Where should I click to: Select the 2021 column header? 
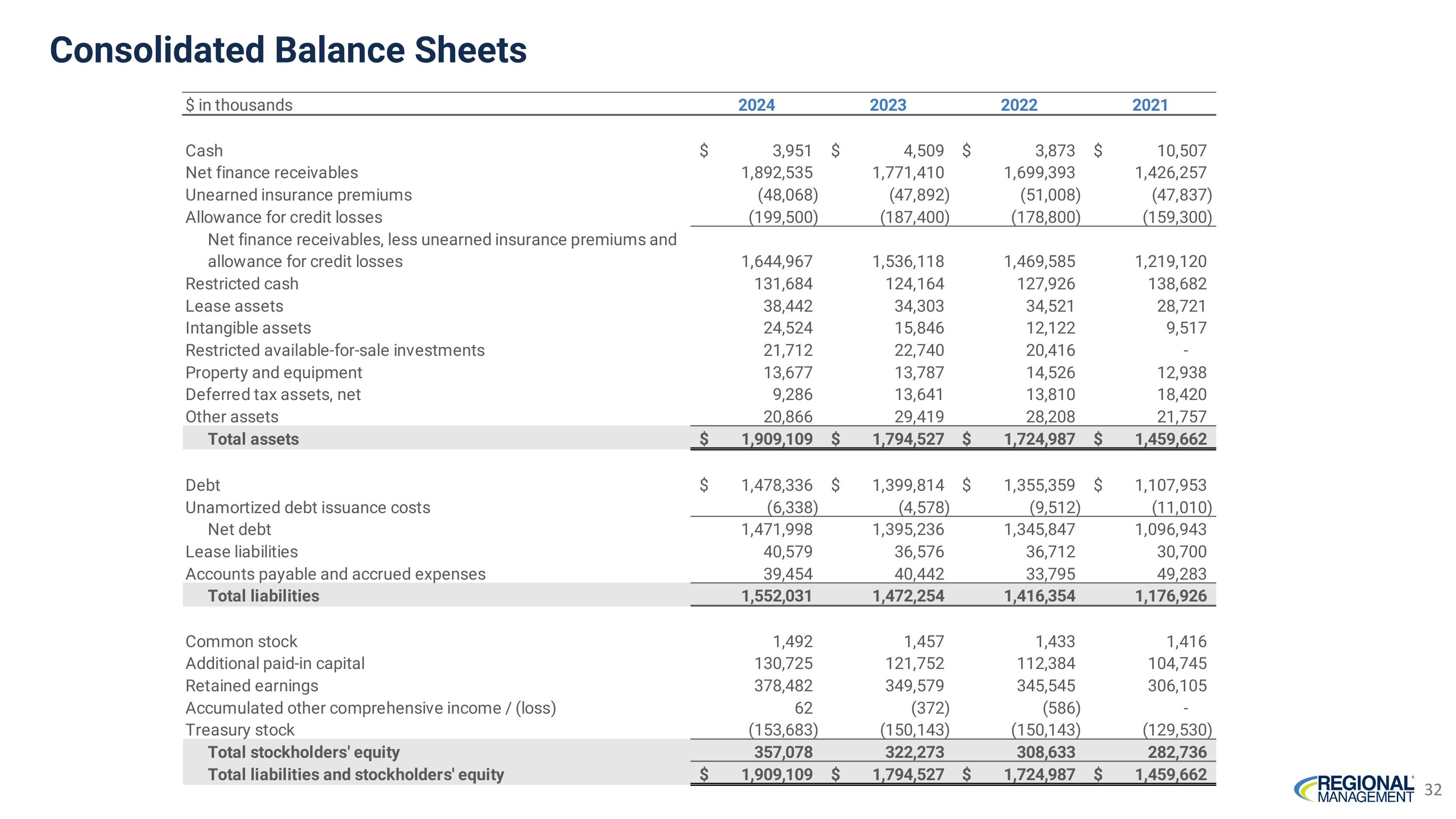[1150, 105]
